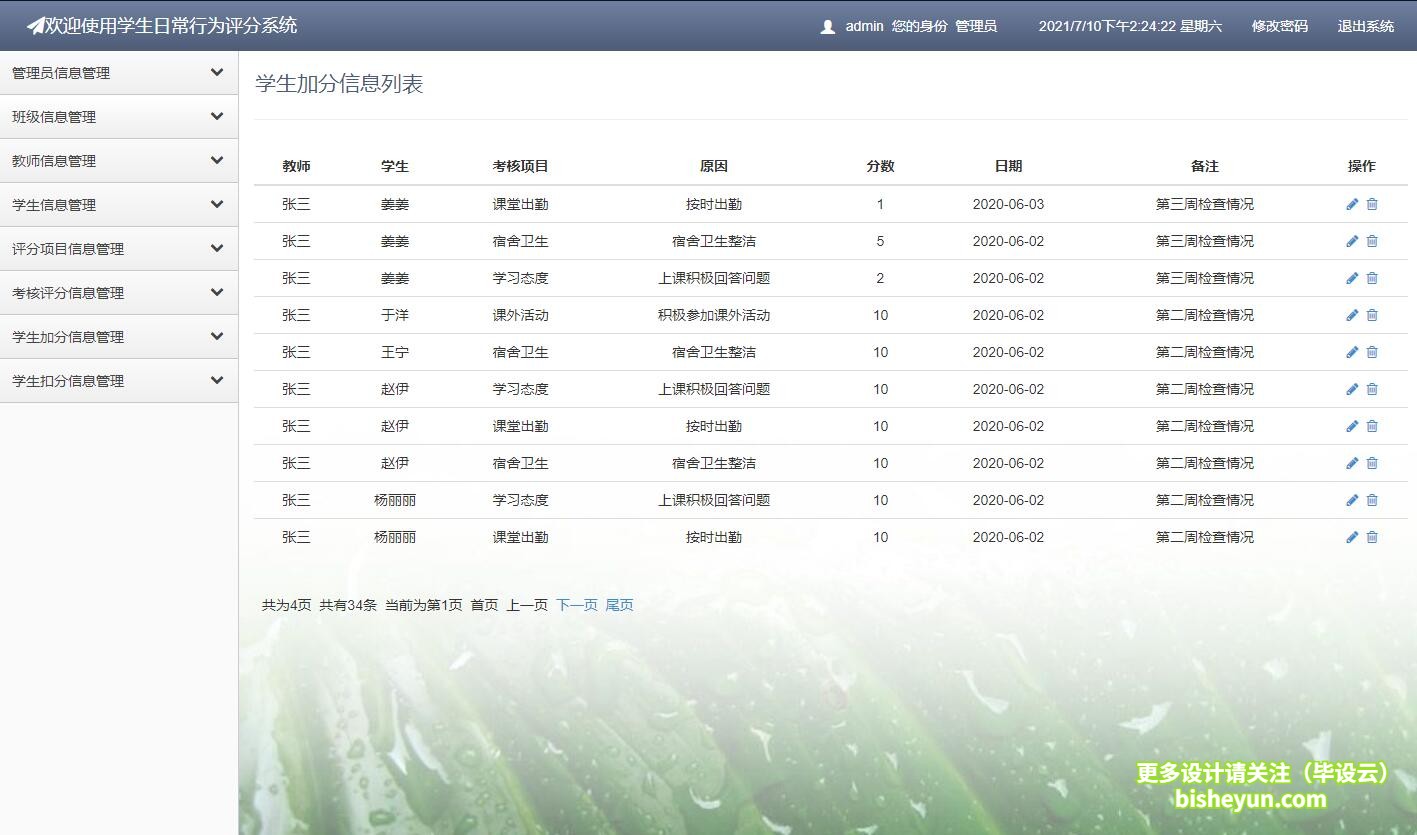Click the bisheyun.com watermark text
1417x835 pixels.
pos(1248,799)
